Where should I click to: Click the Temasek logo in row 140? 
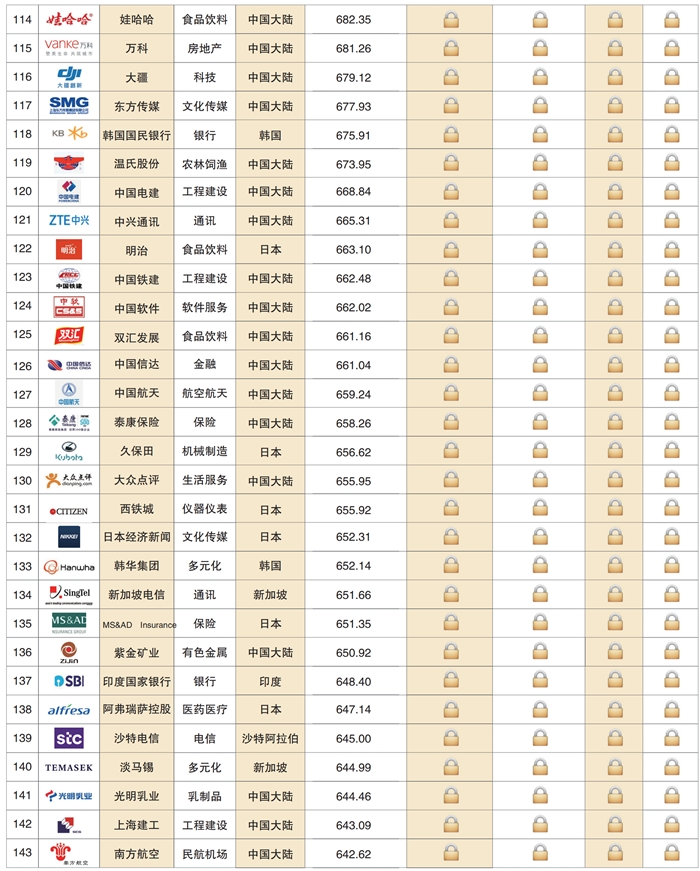tap(69, 768)
